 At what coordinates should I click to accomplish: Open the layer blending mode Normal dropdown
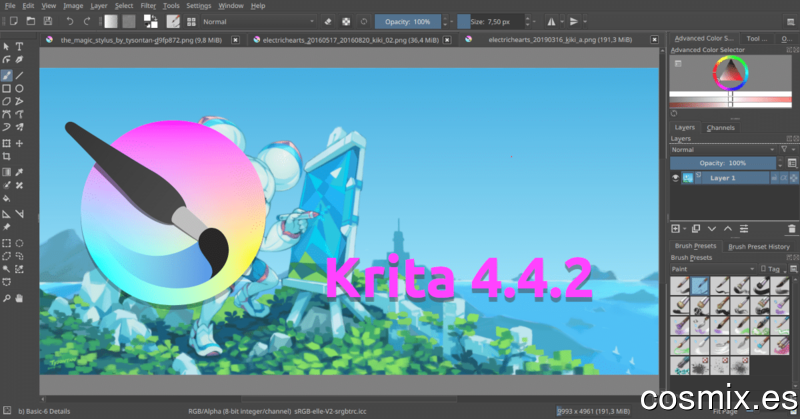point(723,150)
